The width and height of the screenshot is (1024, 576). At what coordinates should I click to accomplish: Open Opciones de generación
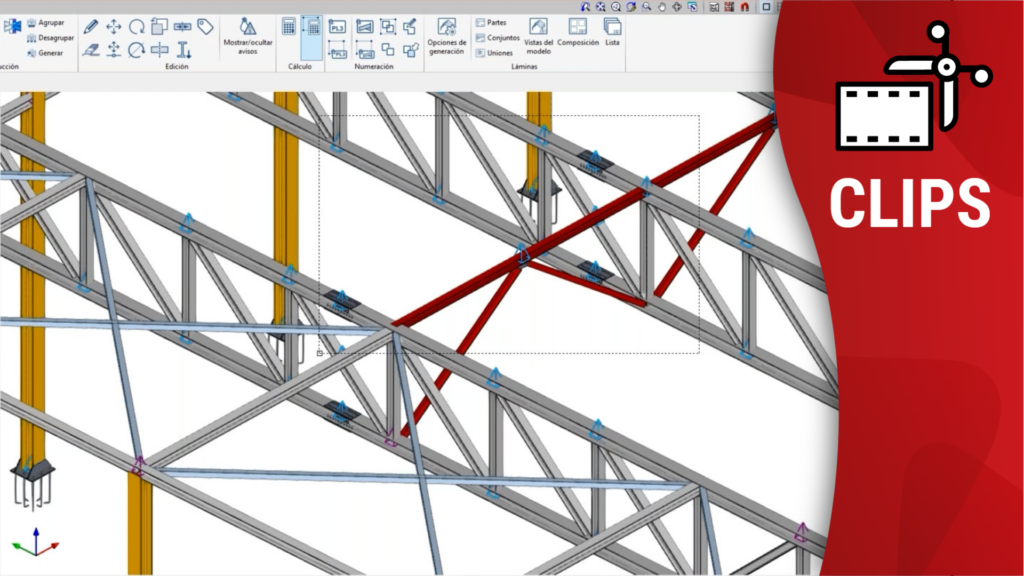pos(447,36)
